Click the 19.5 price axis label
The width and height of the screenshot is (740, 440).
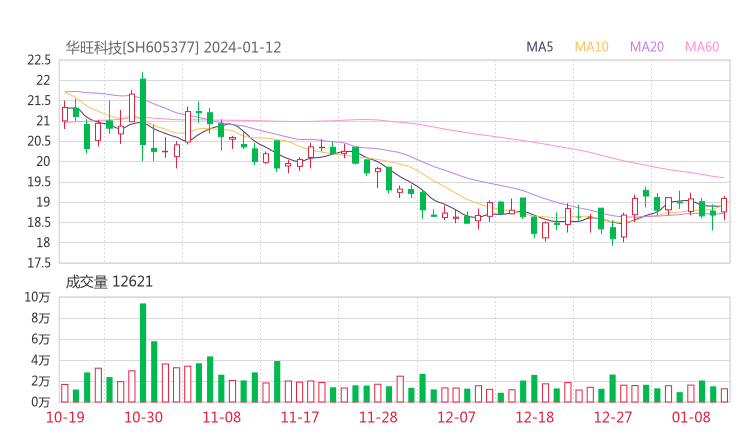click(39, 182)
